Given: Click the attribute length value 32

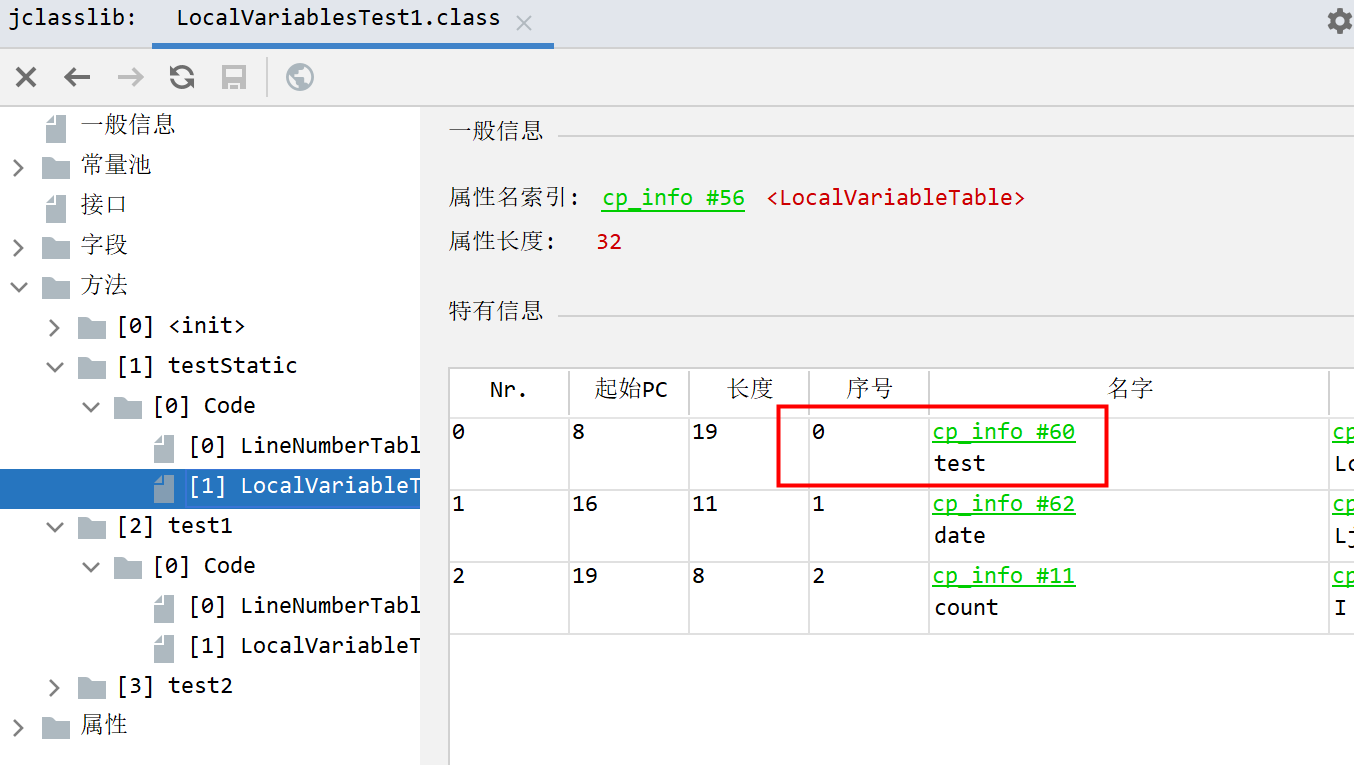Looking at the screenshot, I should coord(609,242).
